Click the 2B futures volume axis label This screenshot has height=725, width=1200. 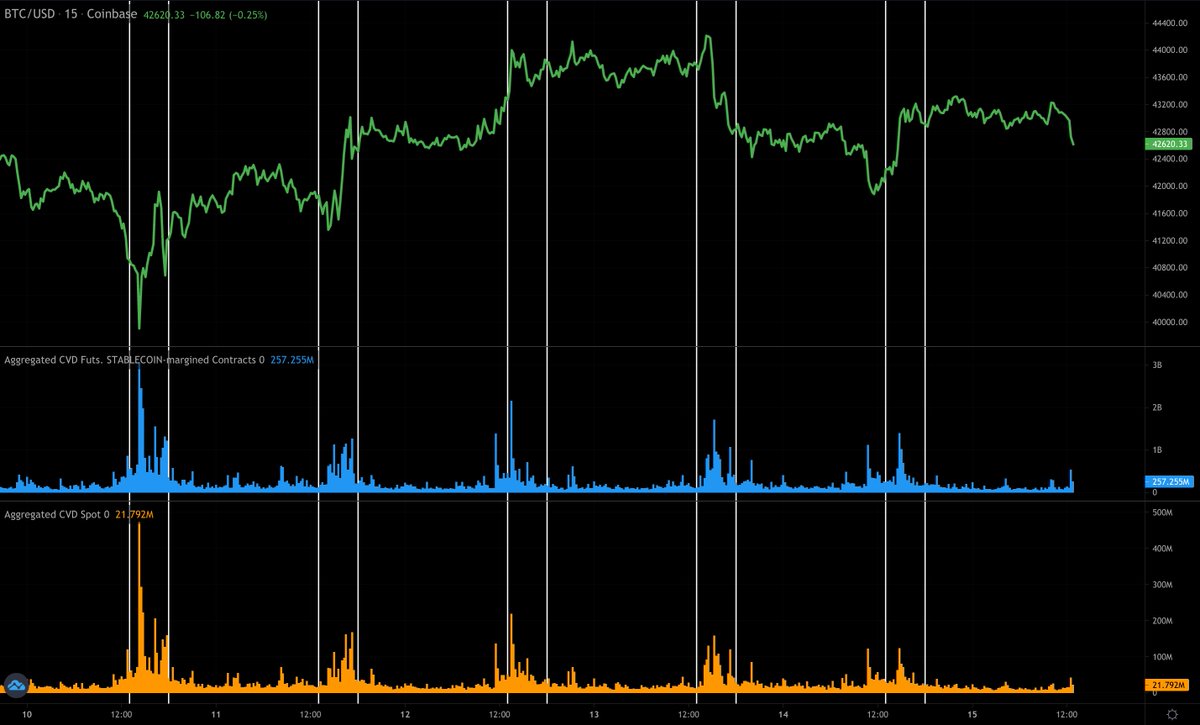tap(1155, 407)
